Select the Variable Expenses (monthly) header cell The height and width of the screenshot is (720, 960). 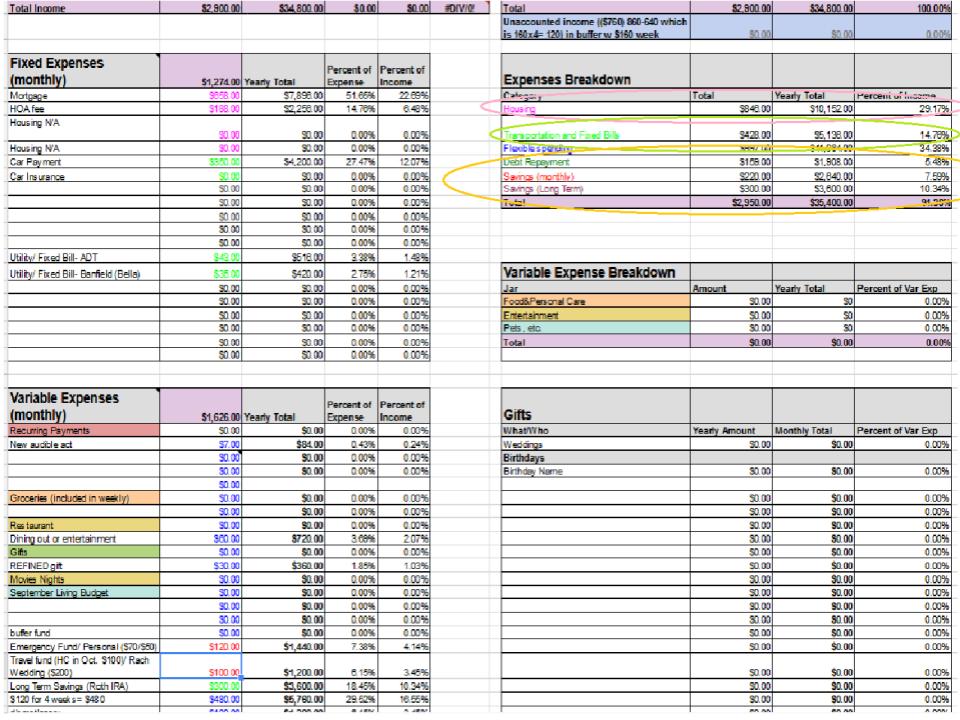tap(83, 407)
